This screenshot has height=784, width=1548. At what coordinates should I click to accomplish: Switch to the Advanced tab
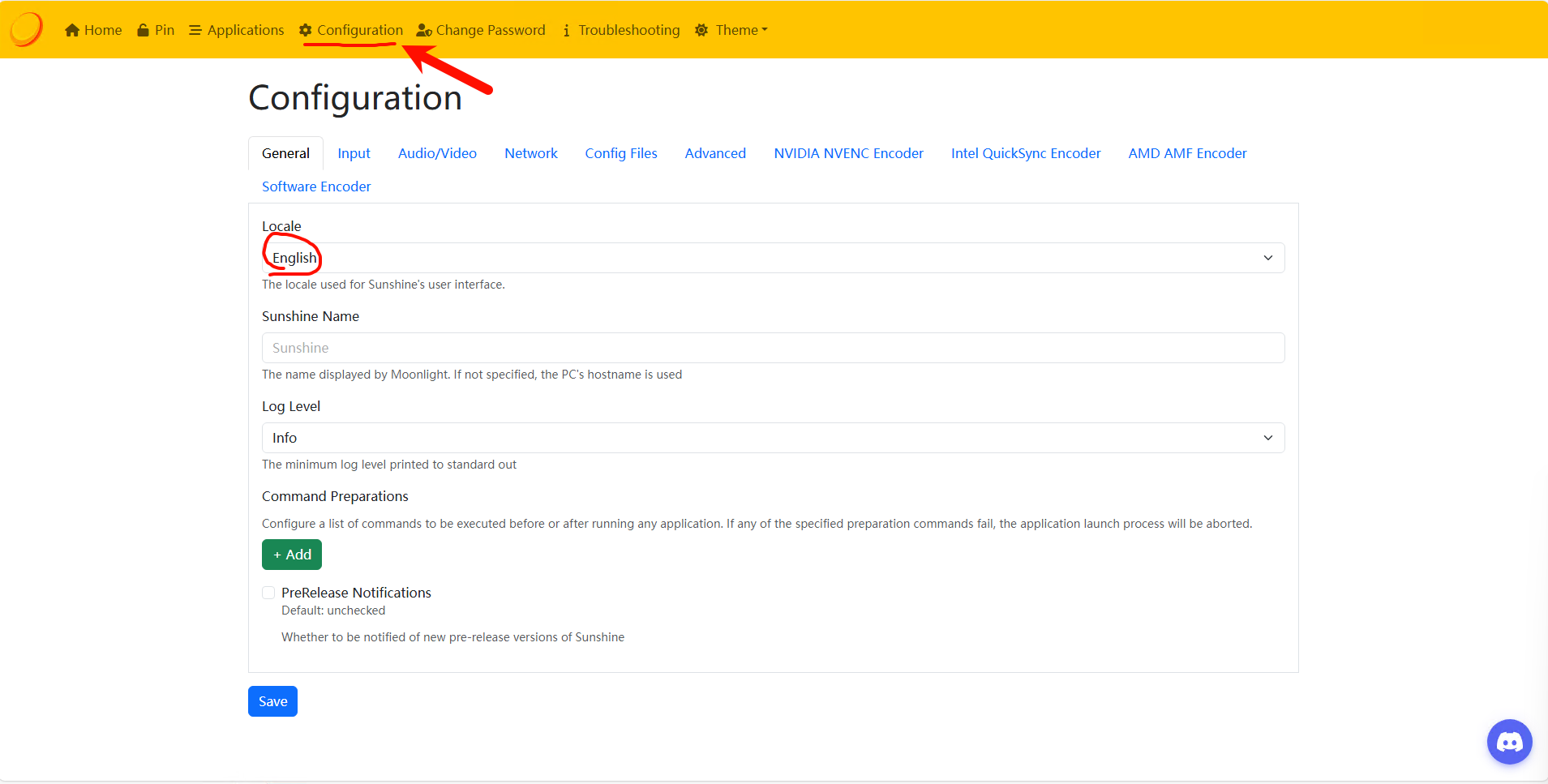coord(715,153)
